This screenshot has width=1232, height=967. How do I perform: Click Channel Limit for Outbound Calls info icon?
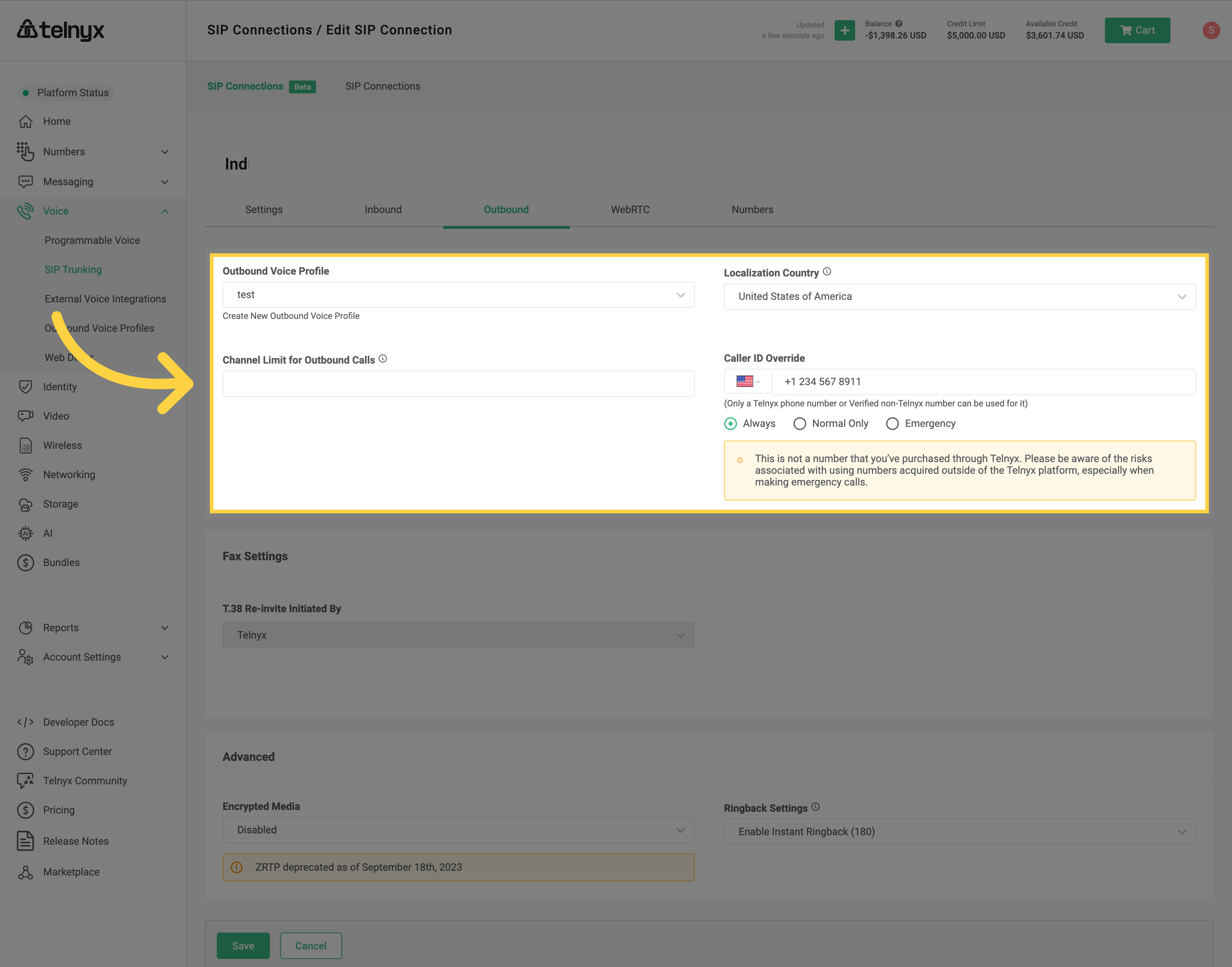[x=383, y=359]
